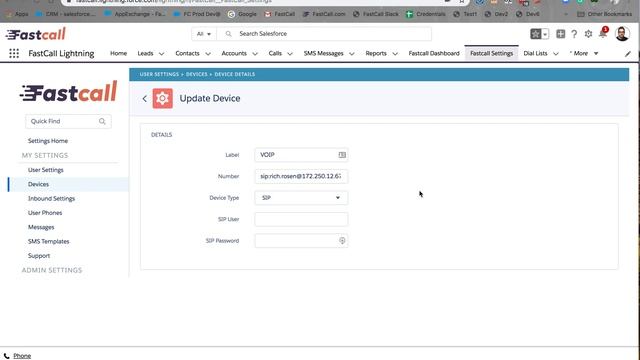Open User Settings in sidebar
The height and width of the screenshot is (360, 640).
point(46,170)
